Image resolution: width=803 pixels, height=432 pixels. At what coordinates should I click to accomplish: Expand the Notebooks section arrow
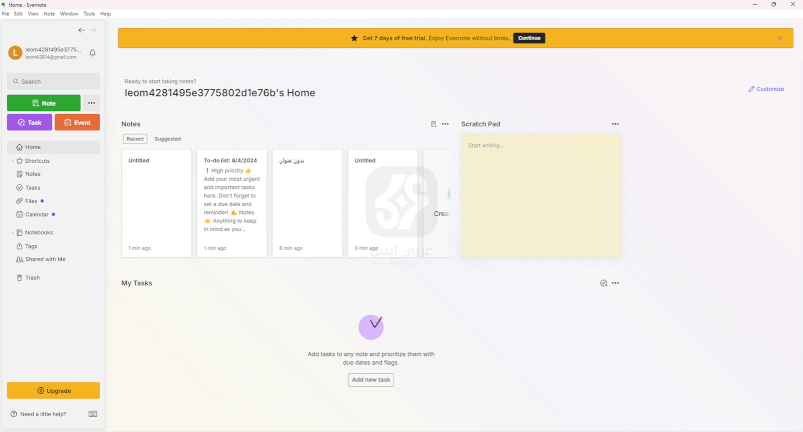pos(12,232)
